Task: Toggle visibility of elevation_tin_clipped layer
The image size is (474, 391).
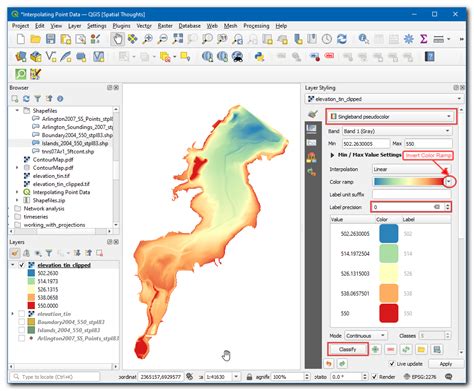Action: 22,265
